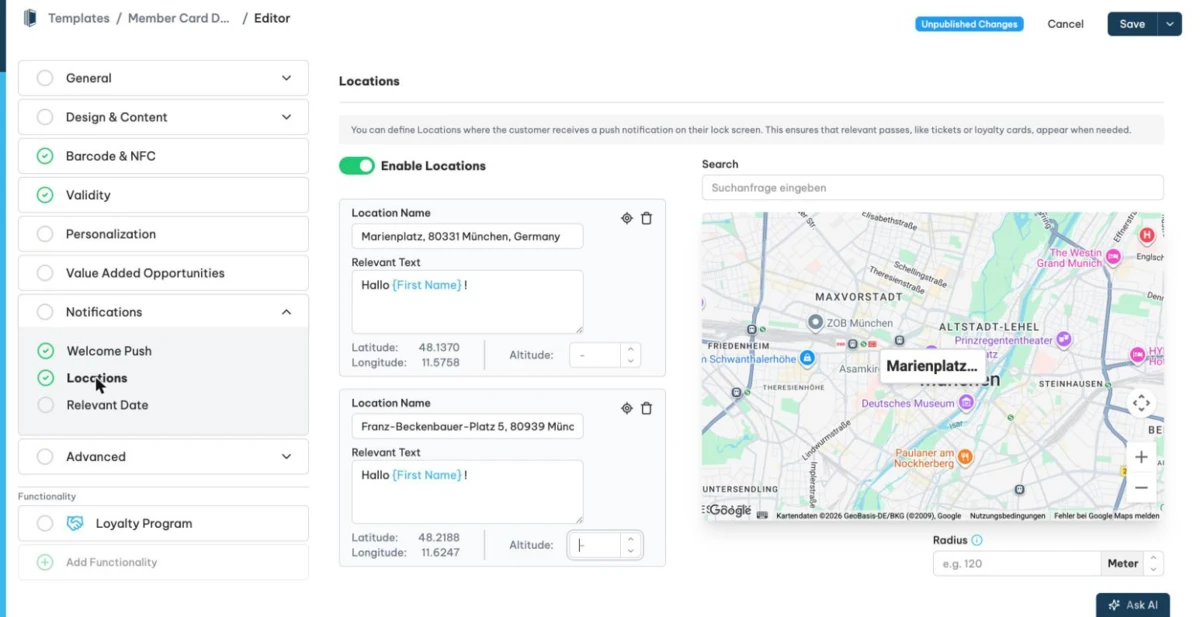This screenshot has height=617, width=1200.
Task: Report a Google Maps error link
Action: click(x=1107, y=516)
